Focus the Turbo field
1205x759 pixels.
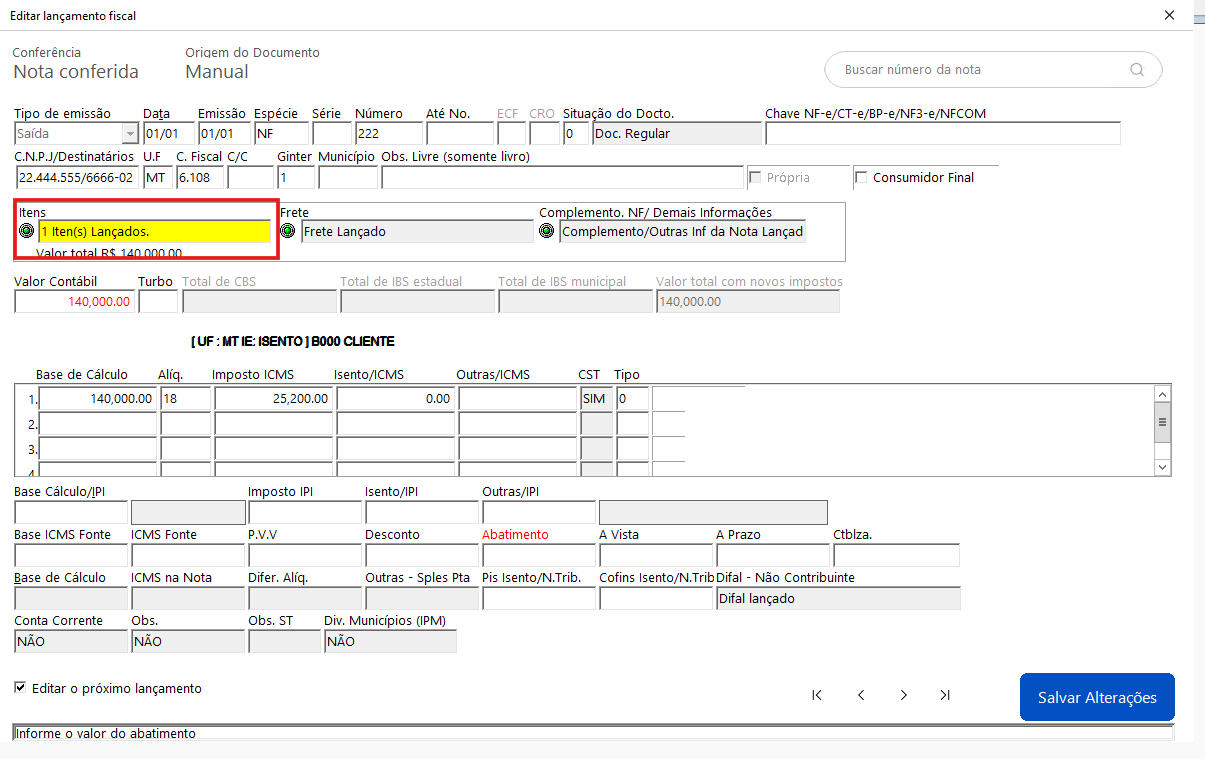click(158, 301)
